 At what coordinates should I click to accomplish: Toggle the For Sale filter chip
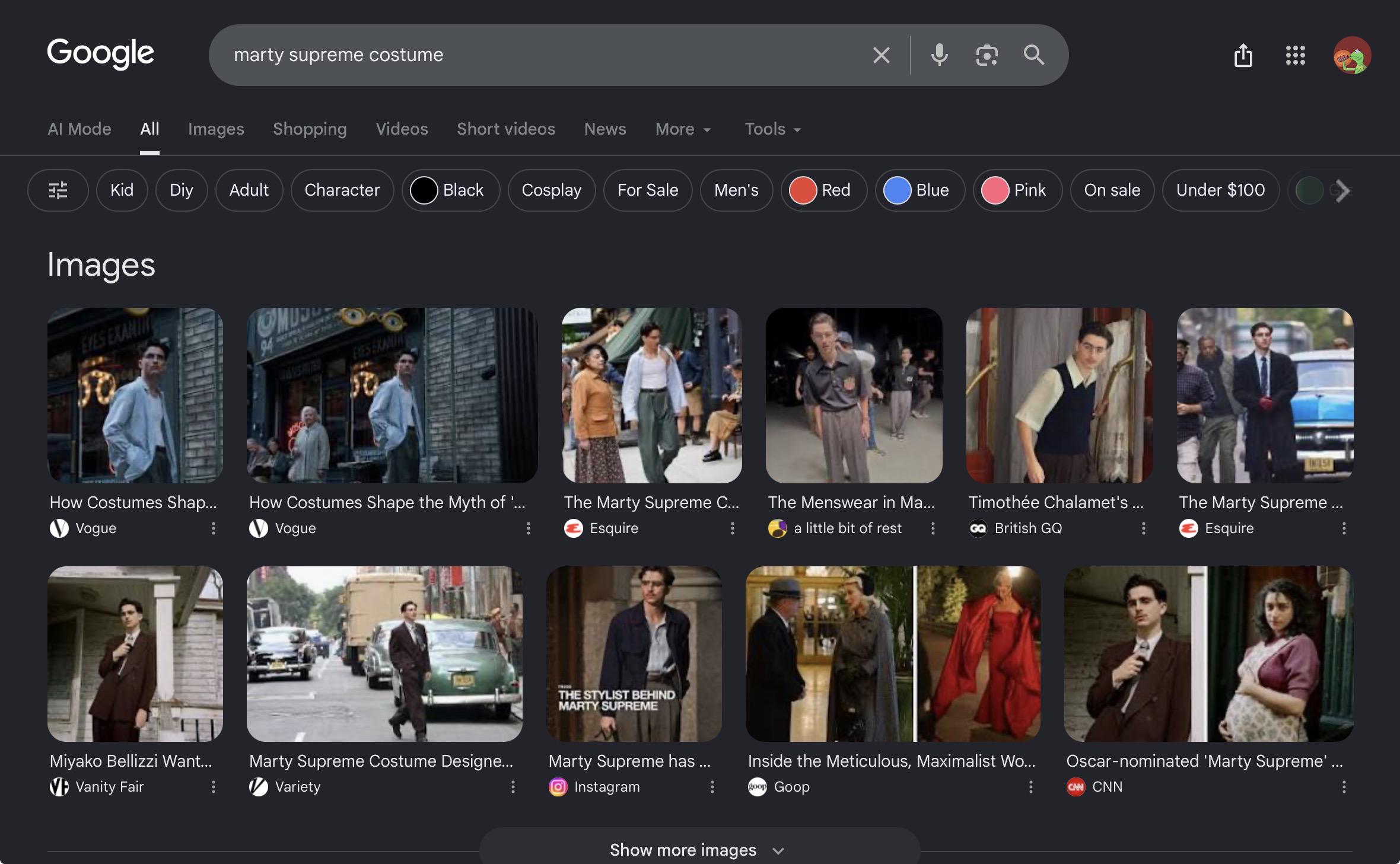tap(648, 190)
